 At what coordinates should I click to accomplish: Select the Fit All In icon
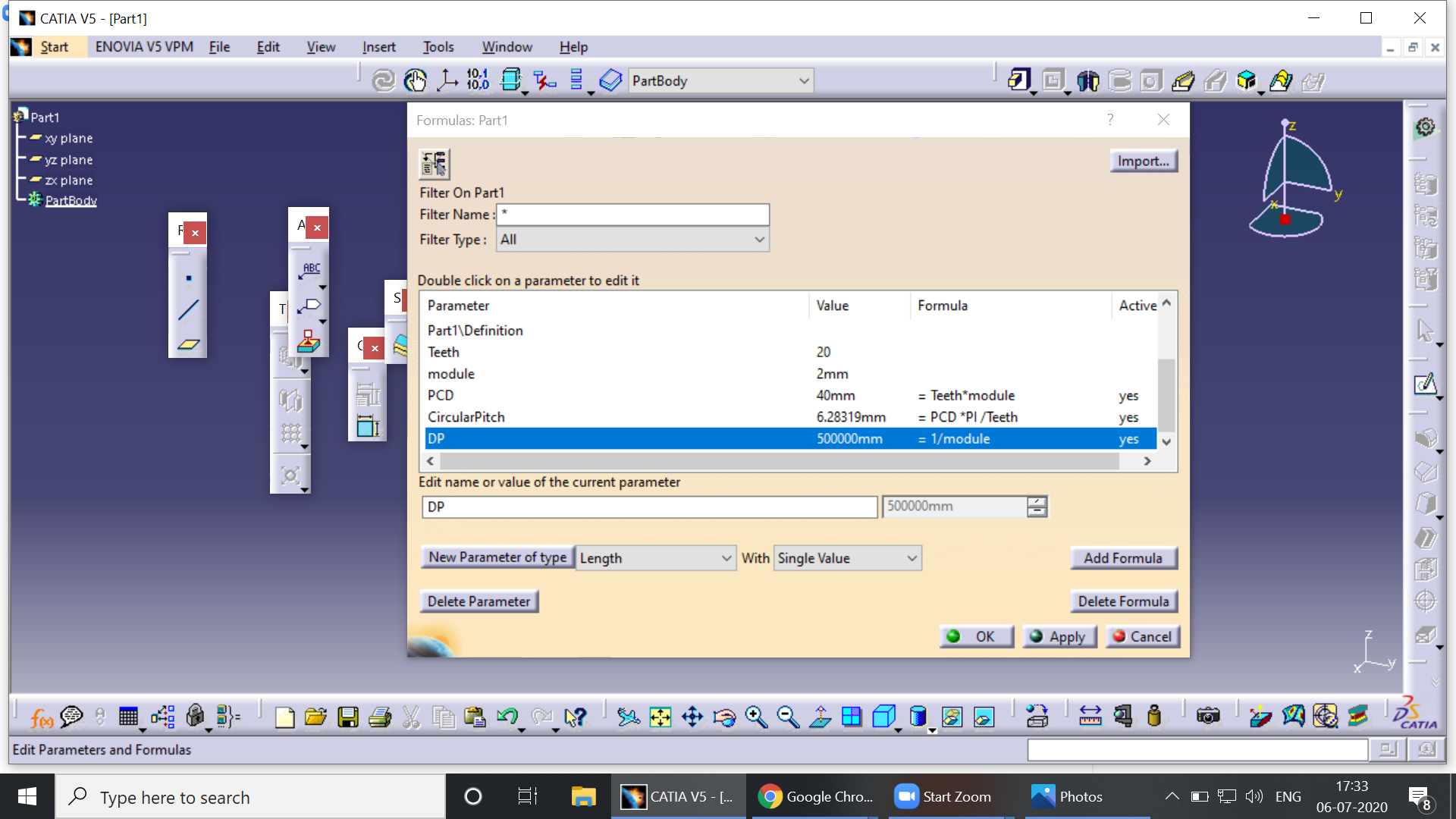661,717
